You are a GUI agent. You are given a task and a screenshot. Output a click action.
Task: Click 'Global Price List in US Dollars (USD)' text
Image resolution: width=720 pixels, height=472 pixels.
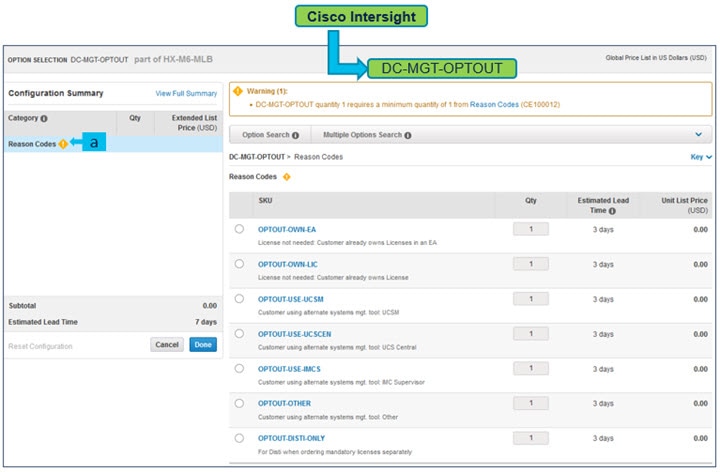point(656,58)
